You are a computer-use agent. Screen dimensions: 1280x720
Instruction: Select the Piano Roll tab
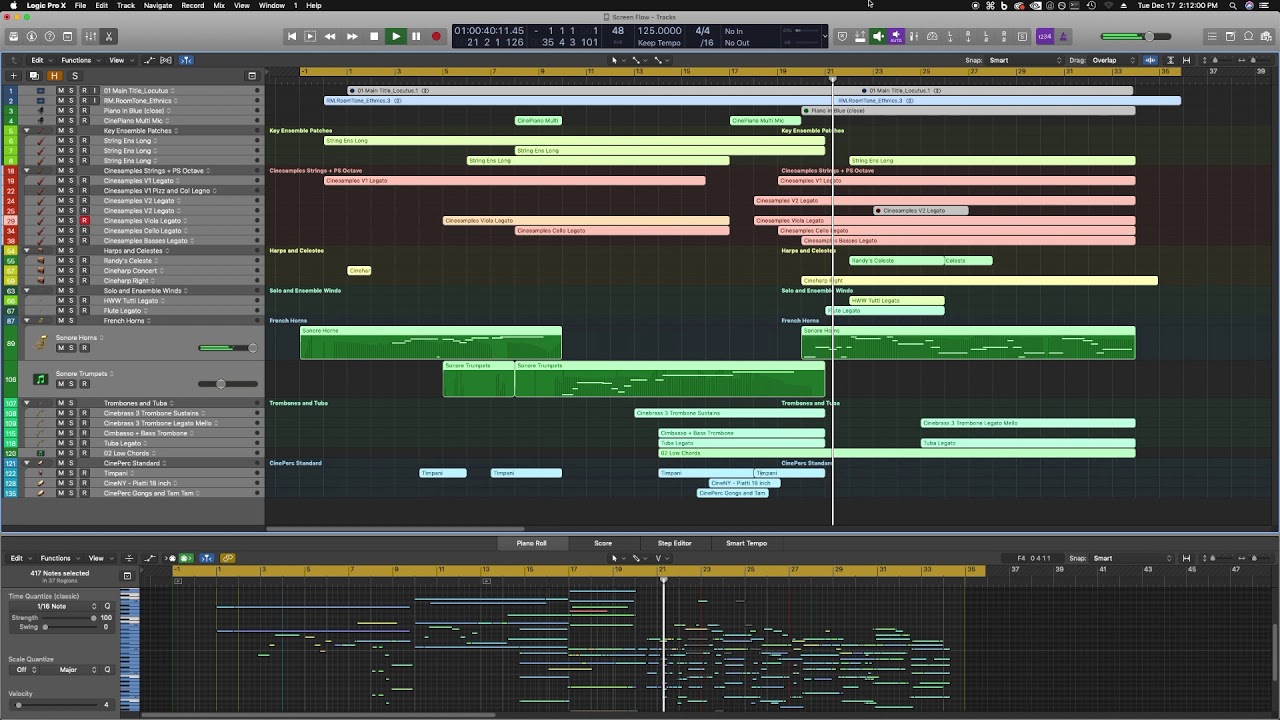[531, 543]
